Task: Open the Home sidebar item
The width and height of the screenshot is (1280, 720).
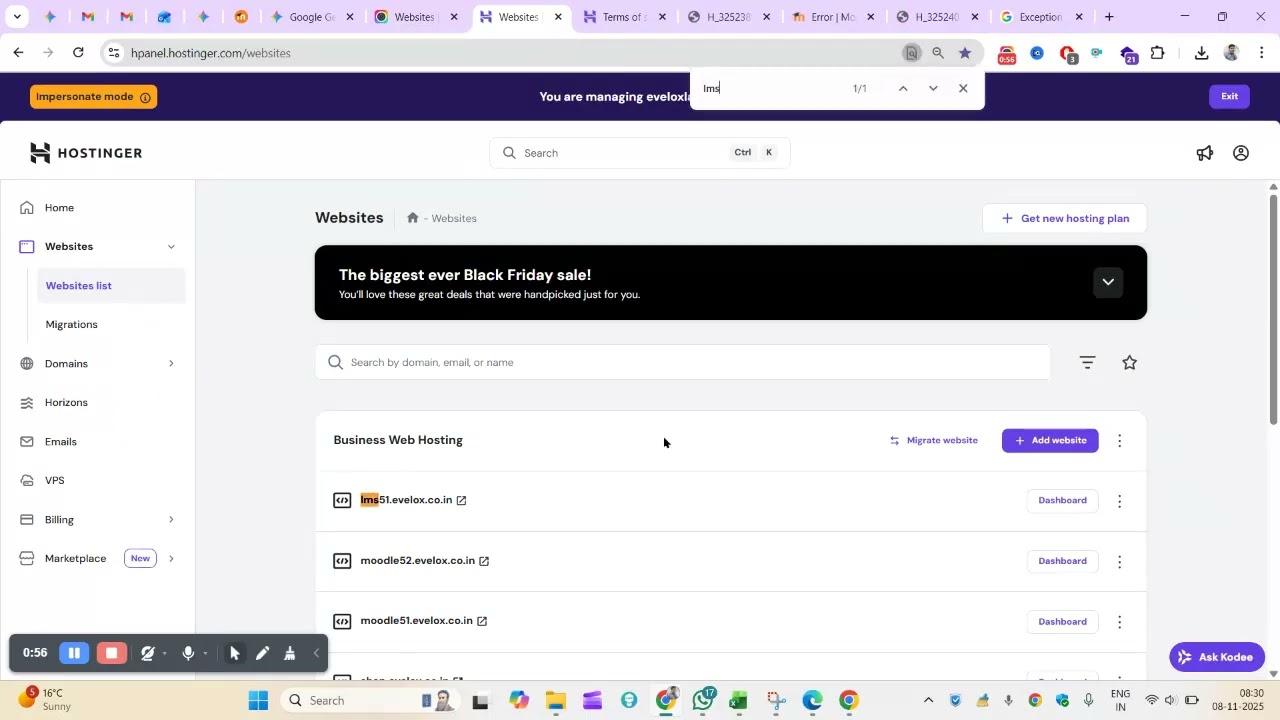Action: point(59,208)
